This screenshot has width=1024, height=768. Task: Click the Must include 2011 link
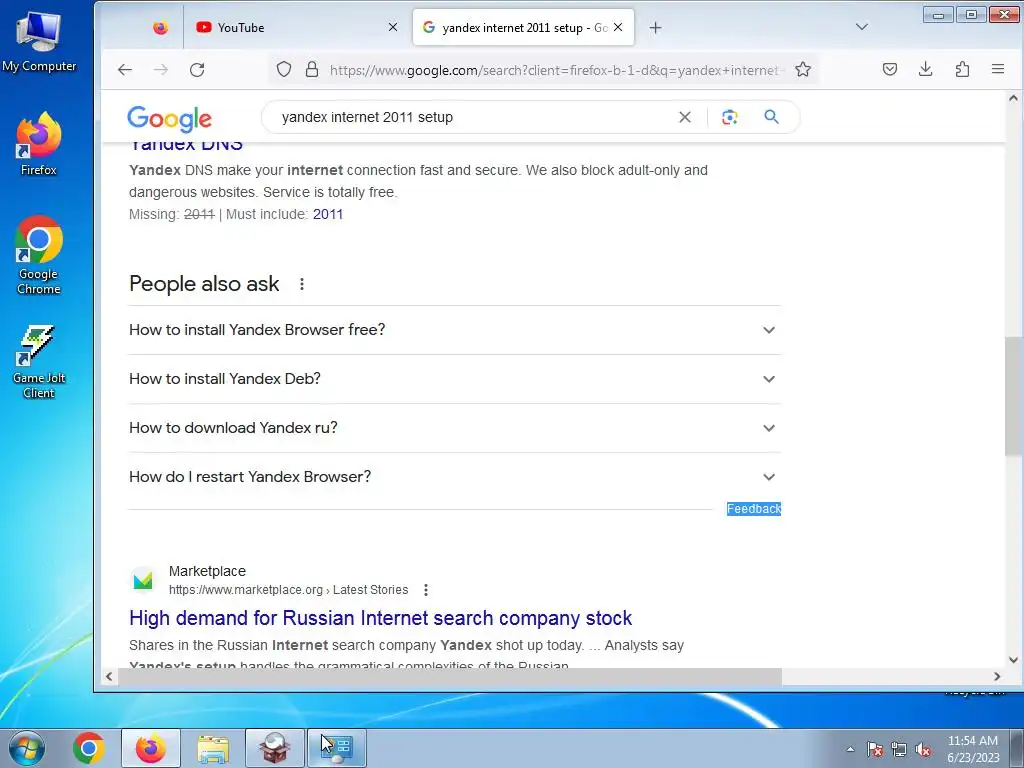click(x=328, y=214)
